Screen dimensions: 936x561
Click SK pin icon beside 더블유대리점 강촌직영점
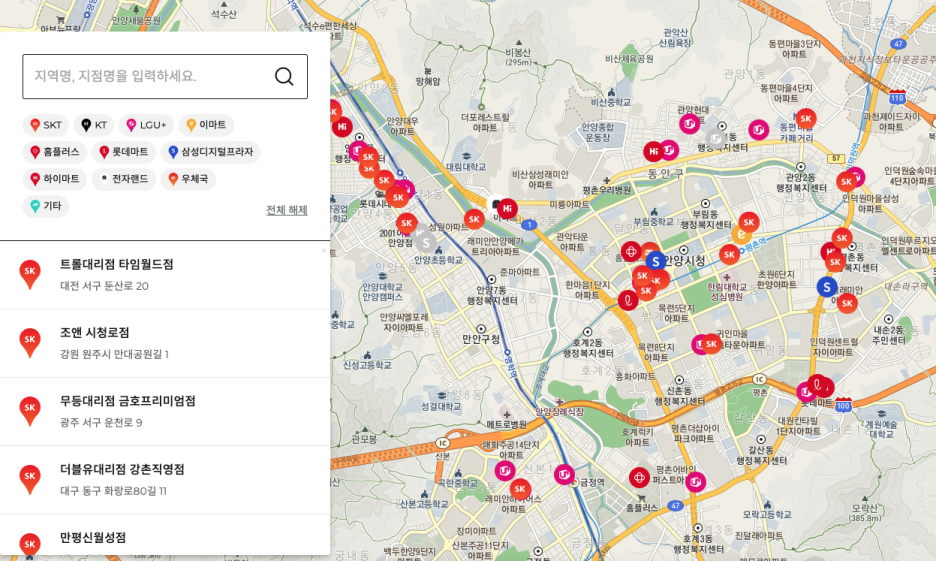(x=30, y=479)
